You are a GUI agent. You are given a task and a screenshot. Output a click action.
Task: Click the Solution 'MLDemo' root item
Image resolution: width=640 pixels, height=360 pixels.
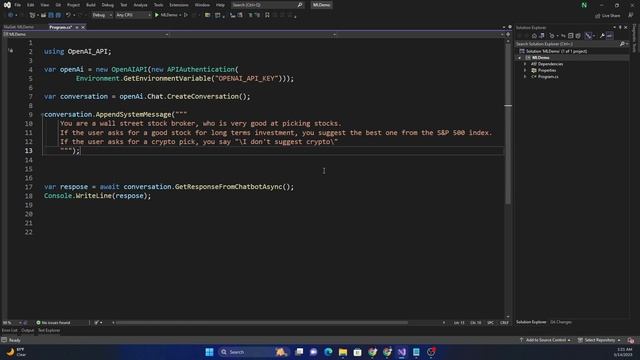pos(553,51)
